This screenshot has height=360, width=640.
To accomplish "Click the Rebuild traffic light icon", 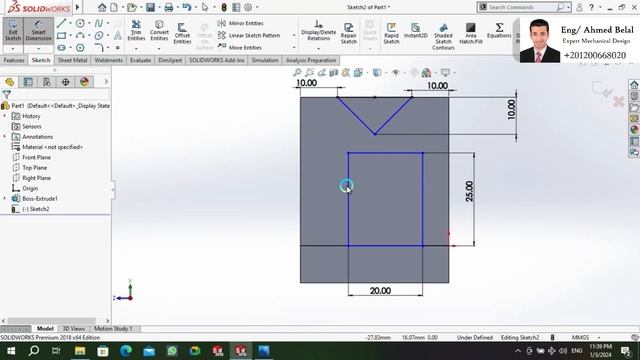I will pyautogui.click(x=224, y=7).
